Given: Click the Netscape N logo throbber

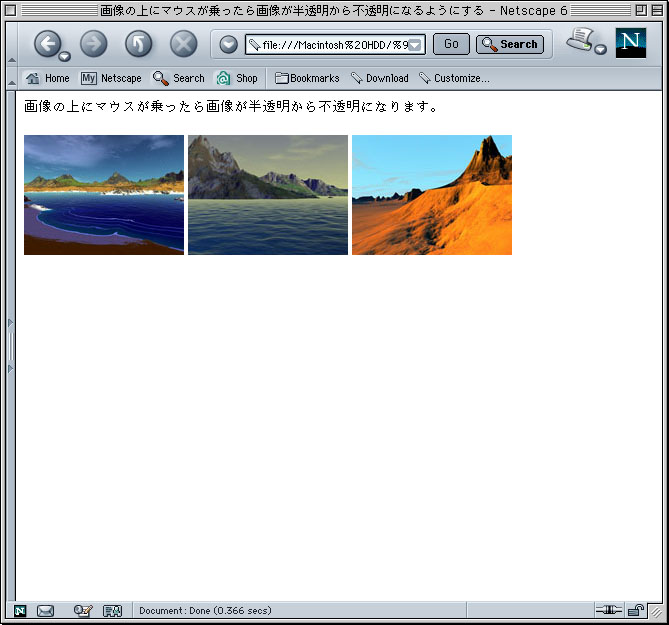Looking at the screenshot, I should point(631,43).
